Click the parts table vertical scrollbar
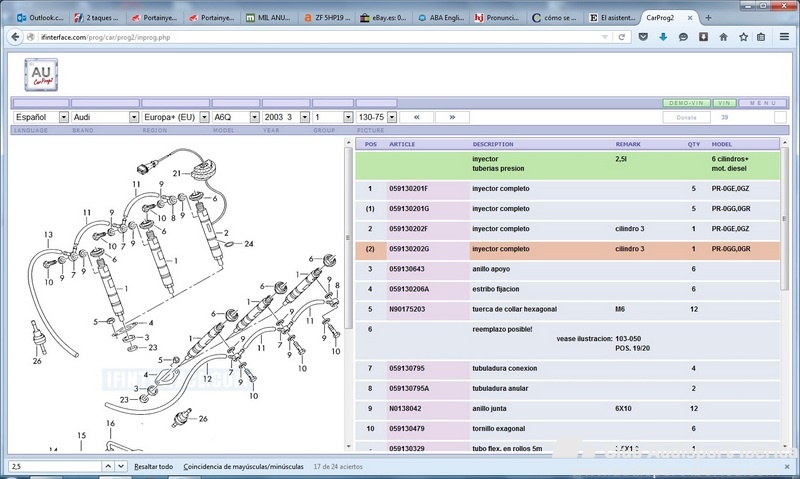 785,219
